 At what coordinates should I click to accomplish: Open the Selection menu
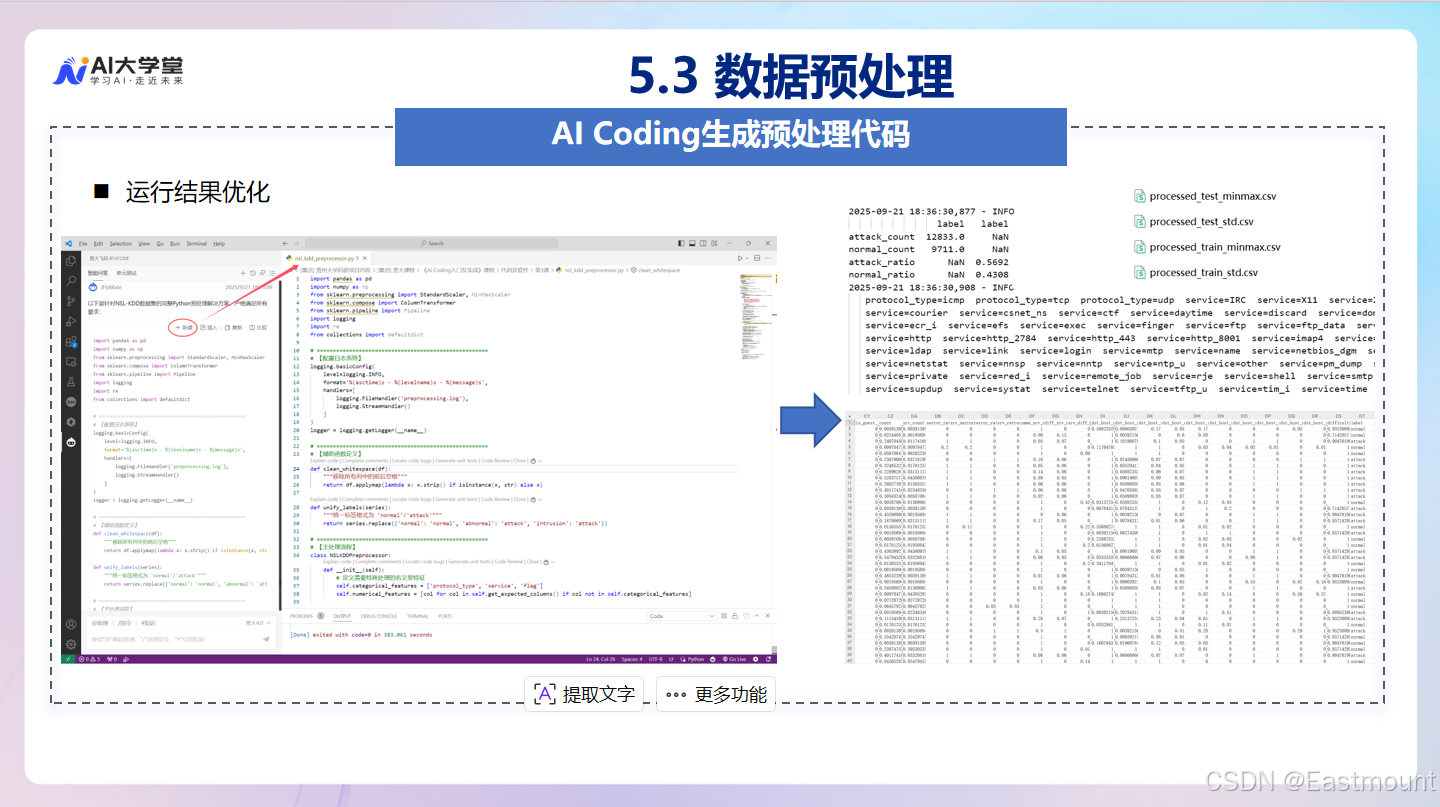point(120,243)
